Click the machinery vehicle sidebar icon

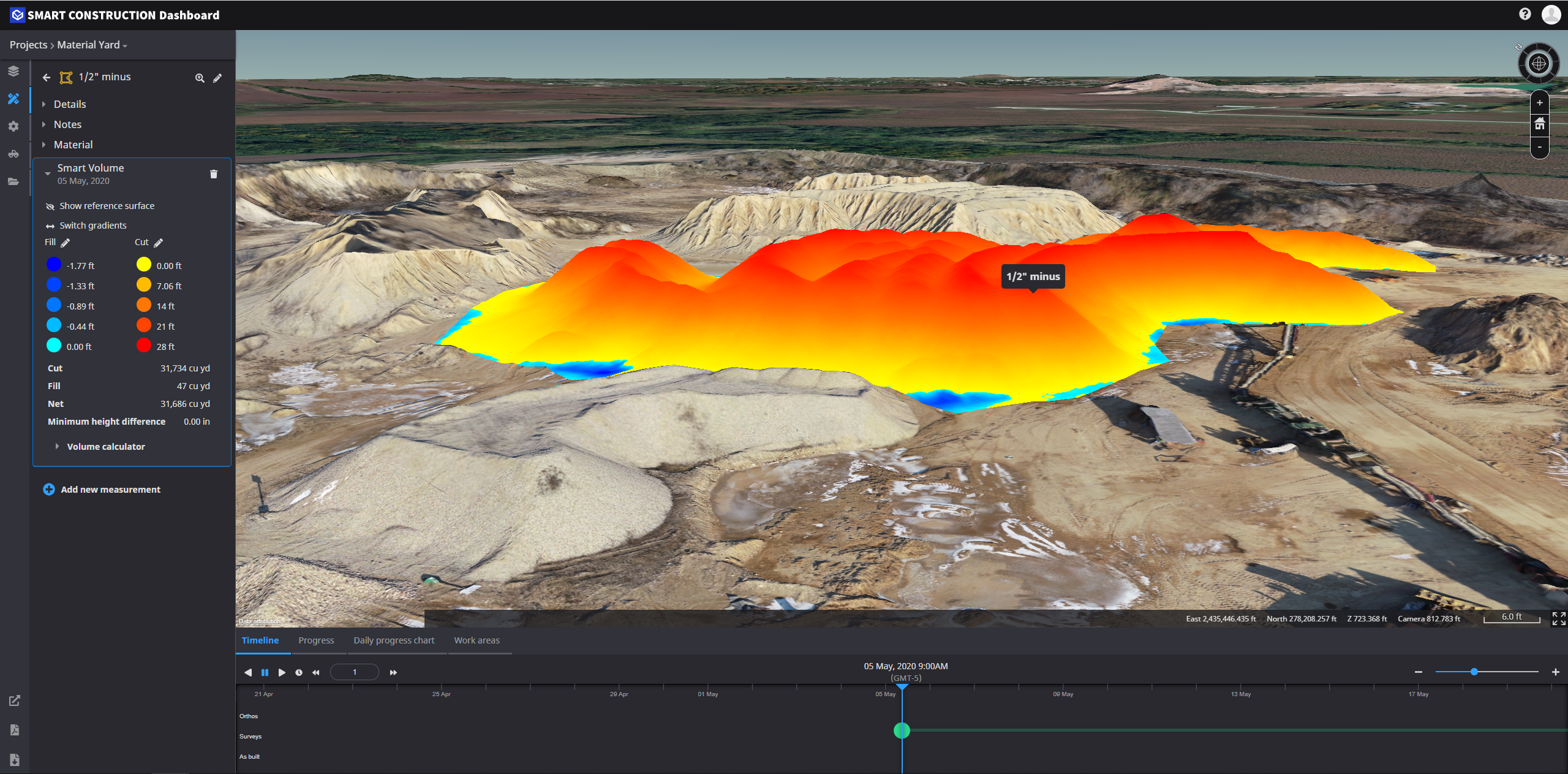[x=13, y=154]
